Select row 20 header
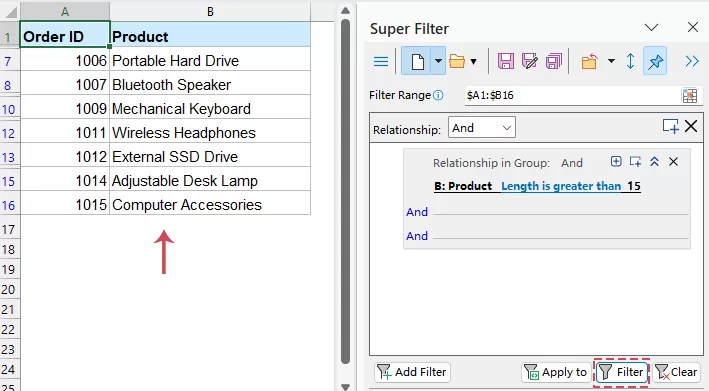 click(x=9, y=290)
